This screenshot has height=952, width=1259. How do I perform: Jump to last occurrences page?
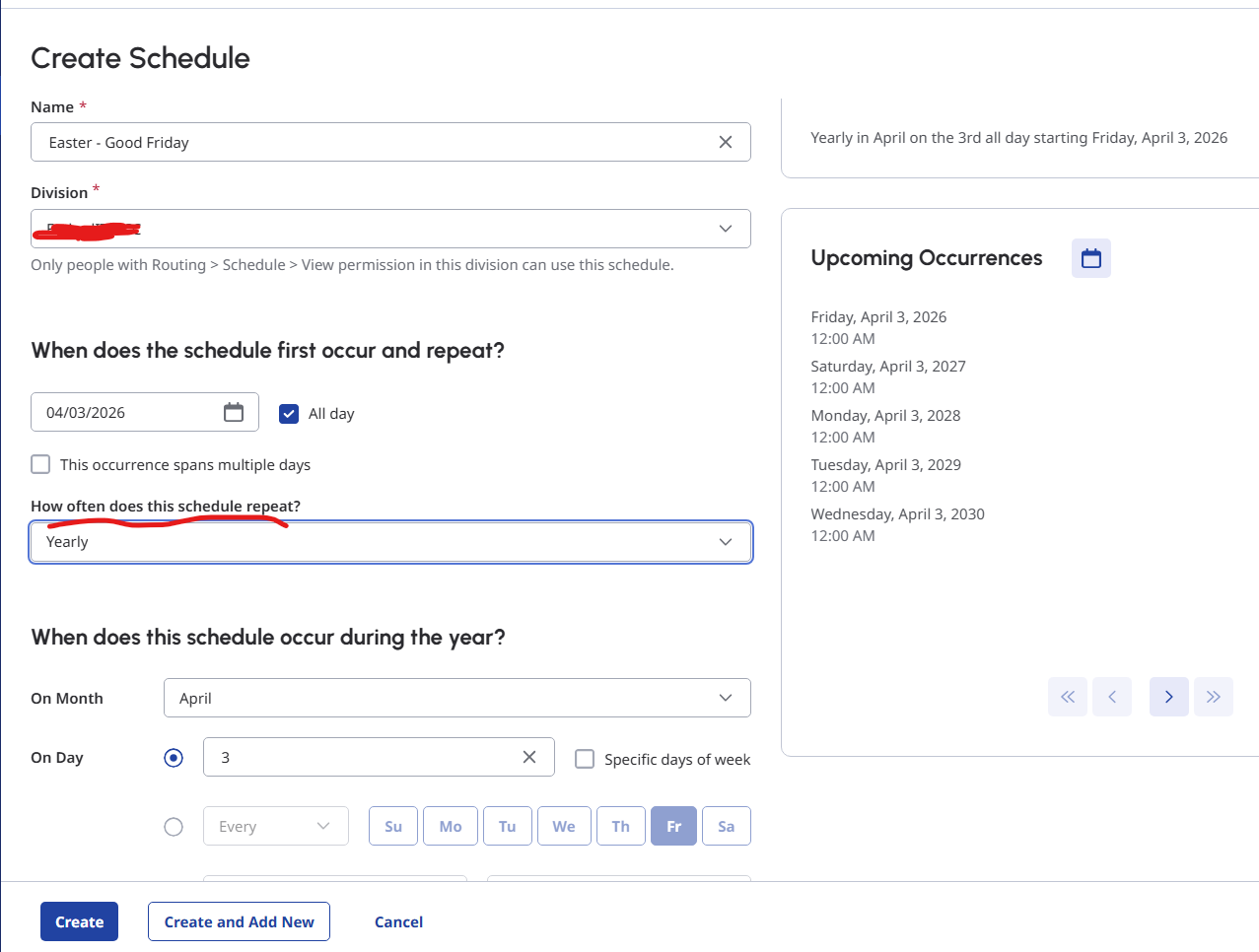point(1213,697)
